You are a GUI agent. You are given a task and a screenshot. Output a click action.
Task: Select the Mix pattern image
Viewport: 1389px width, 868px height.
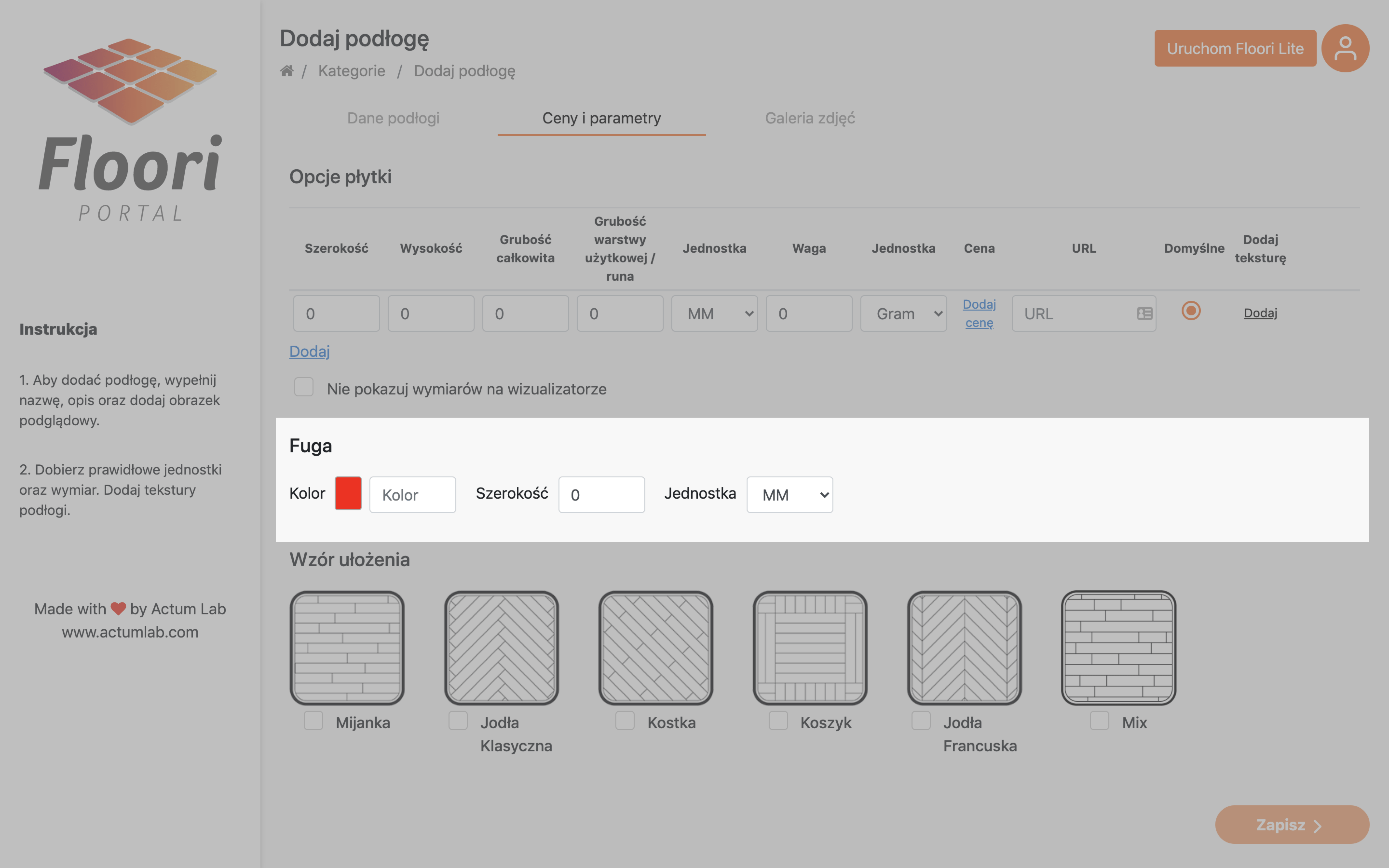pyautogui.click(x=1119, y=648)
